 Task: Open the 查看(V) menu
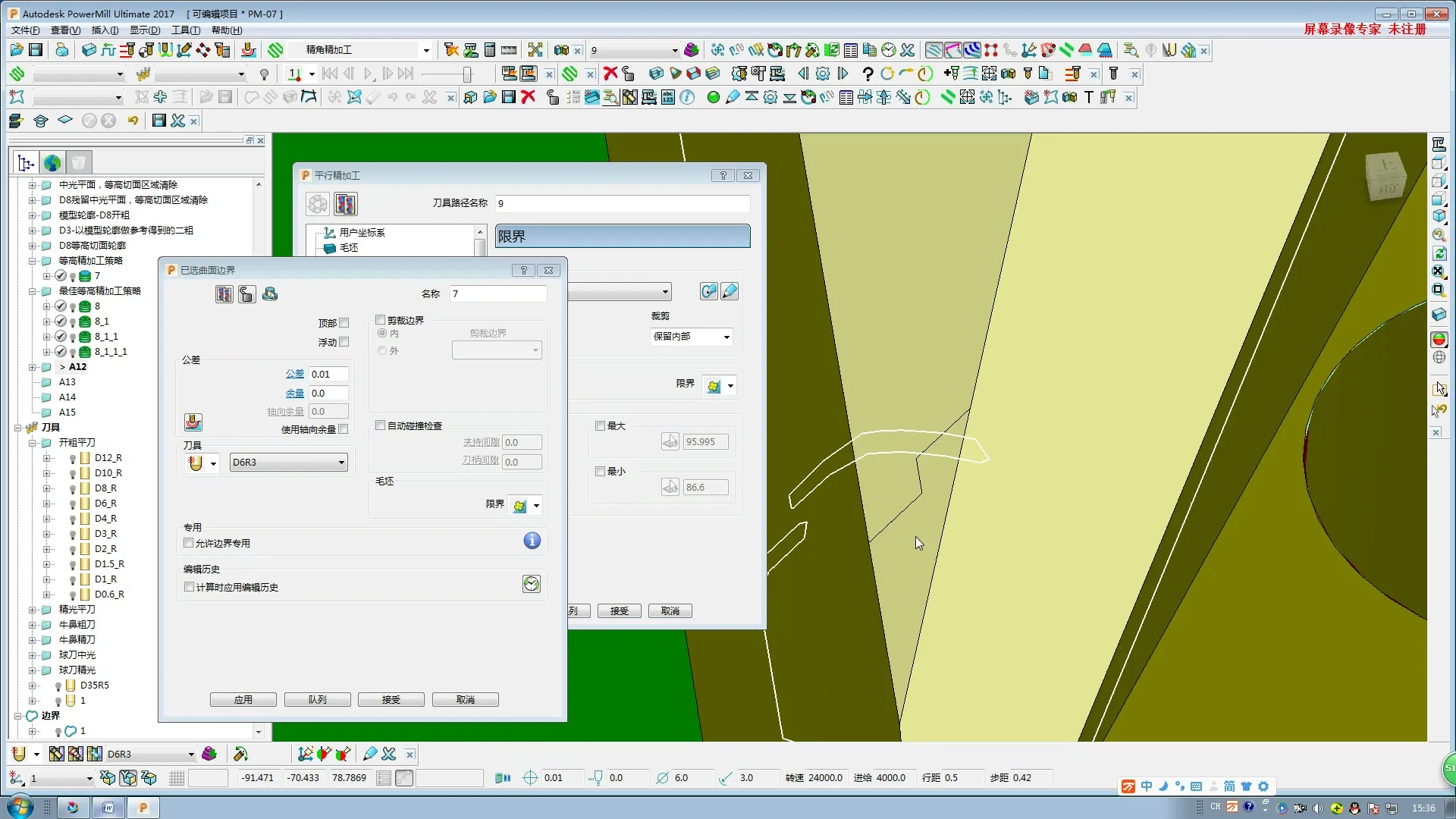click(65, 30)
